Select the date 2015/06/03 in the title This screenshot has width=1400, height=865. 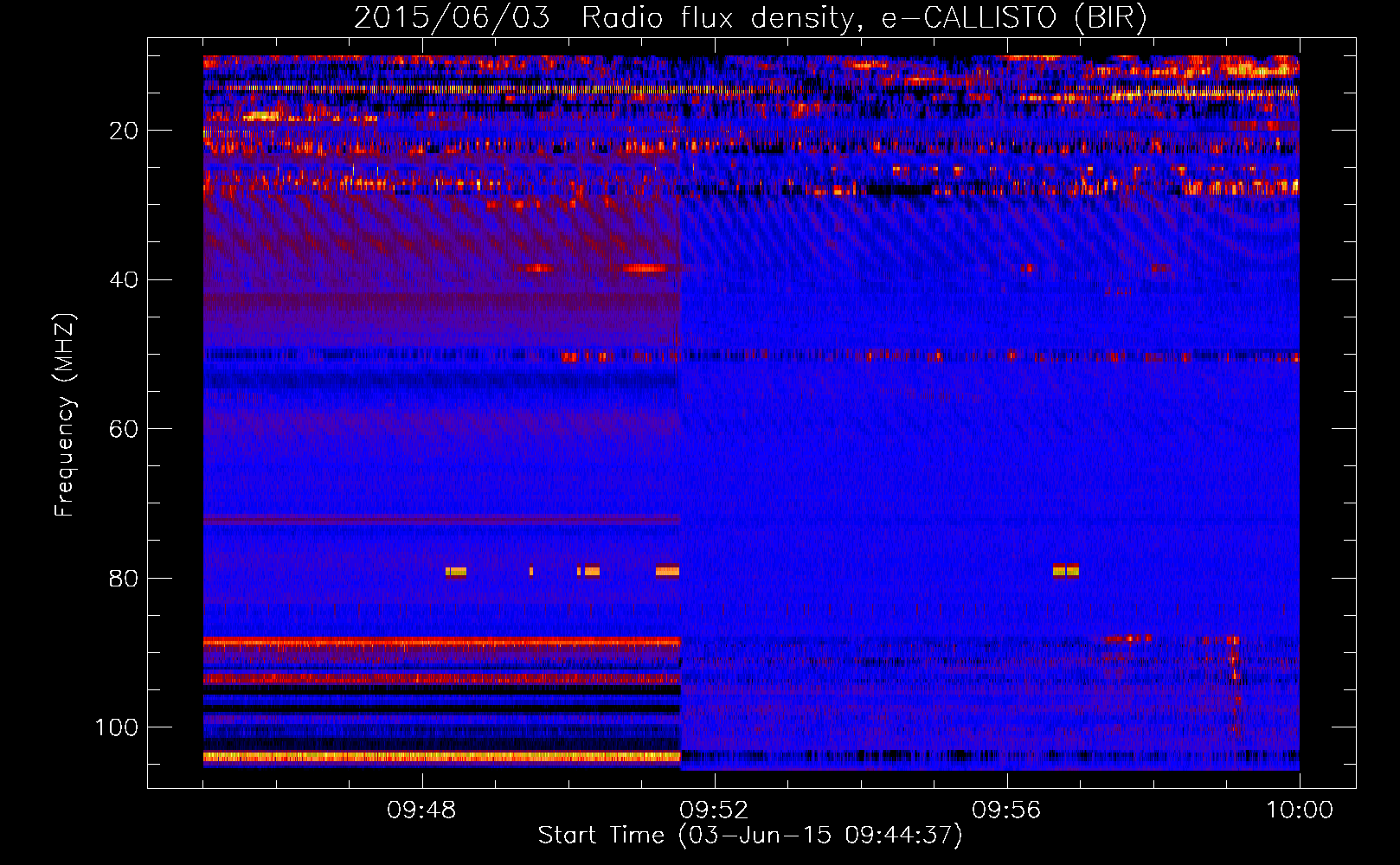tap(451, 17)
